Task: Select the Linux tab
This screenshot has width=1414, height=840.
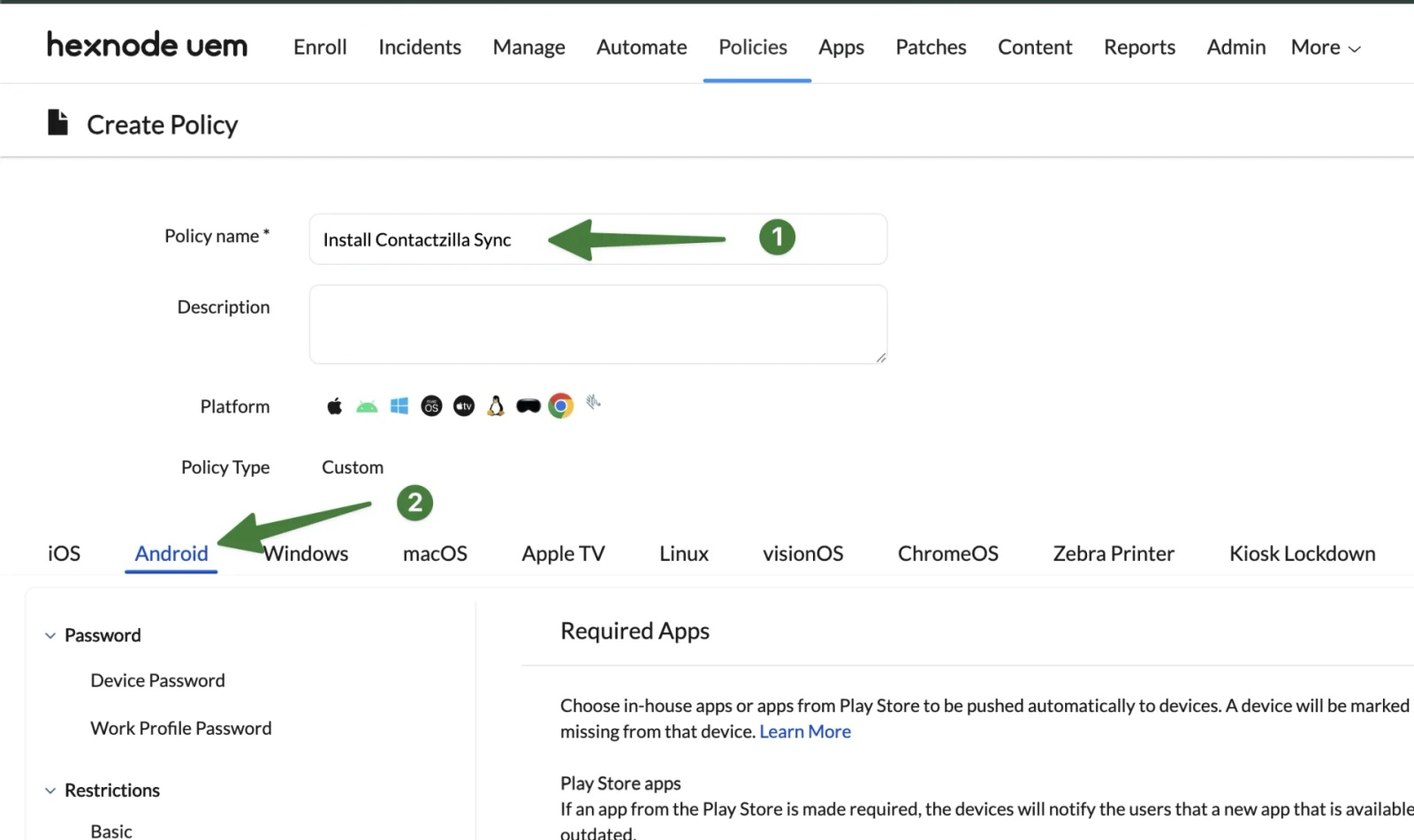Action: pos(684,554)
